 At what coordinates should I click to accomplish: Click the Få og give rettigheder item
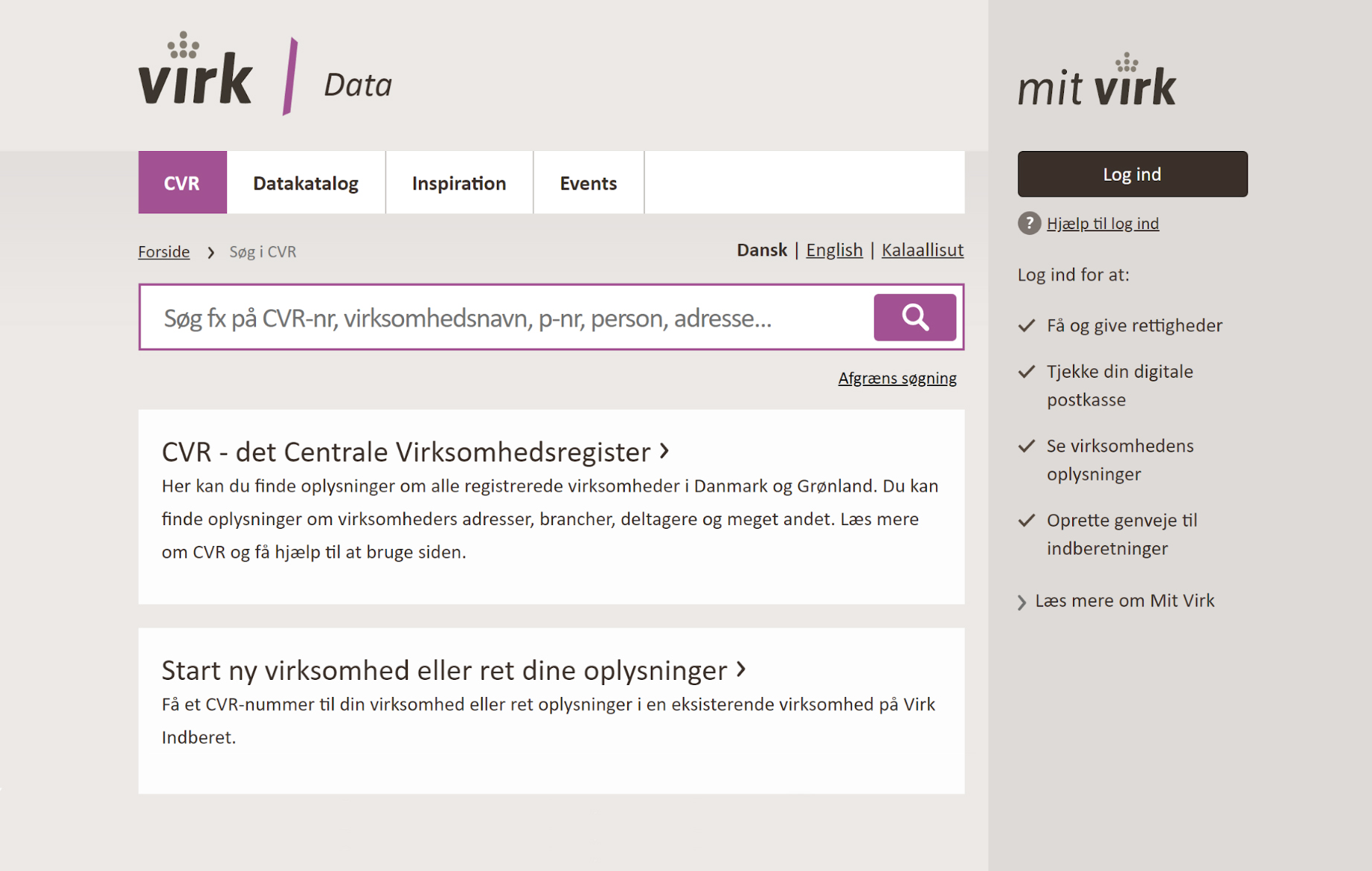[x=1134, y=325]
